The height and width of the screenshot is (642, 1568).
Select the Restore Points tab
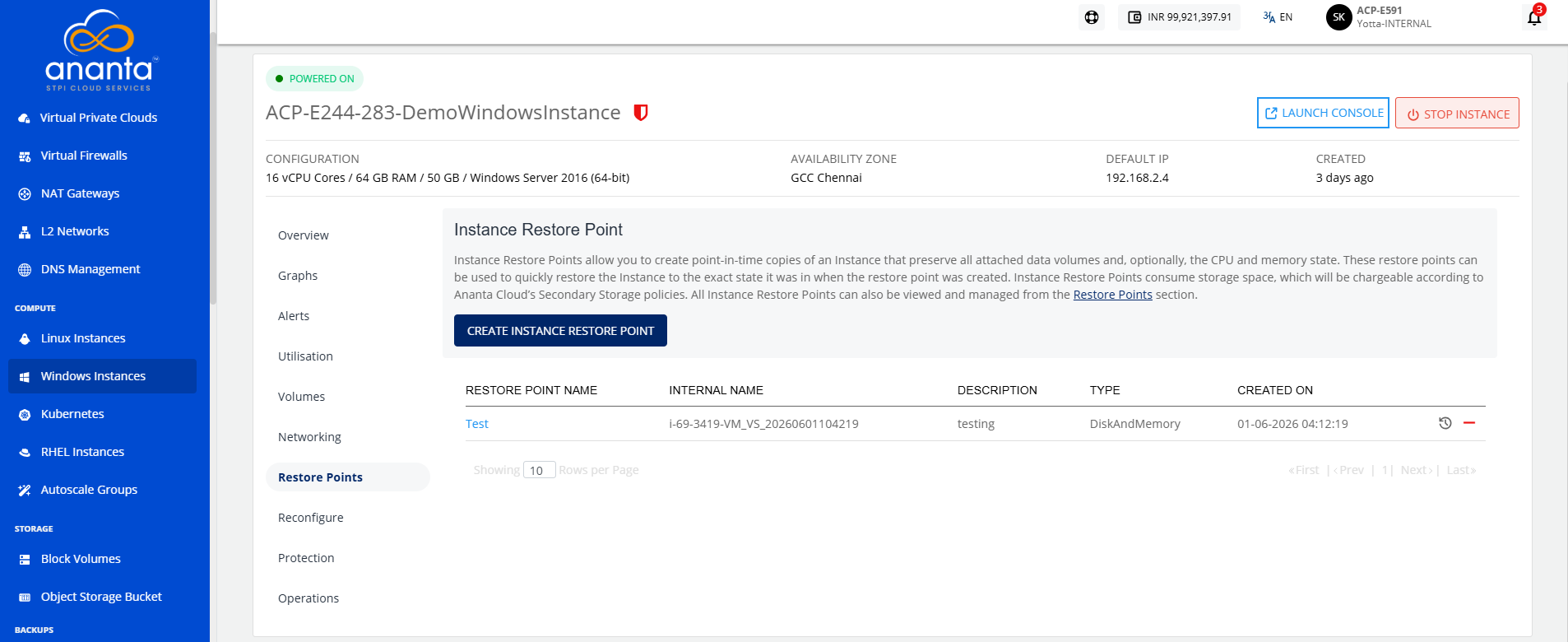[348, 477]
